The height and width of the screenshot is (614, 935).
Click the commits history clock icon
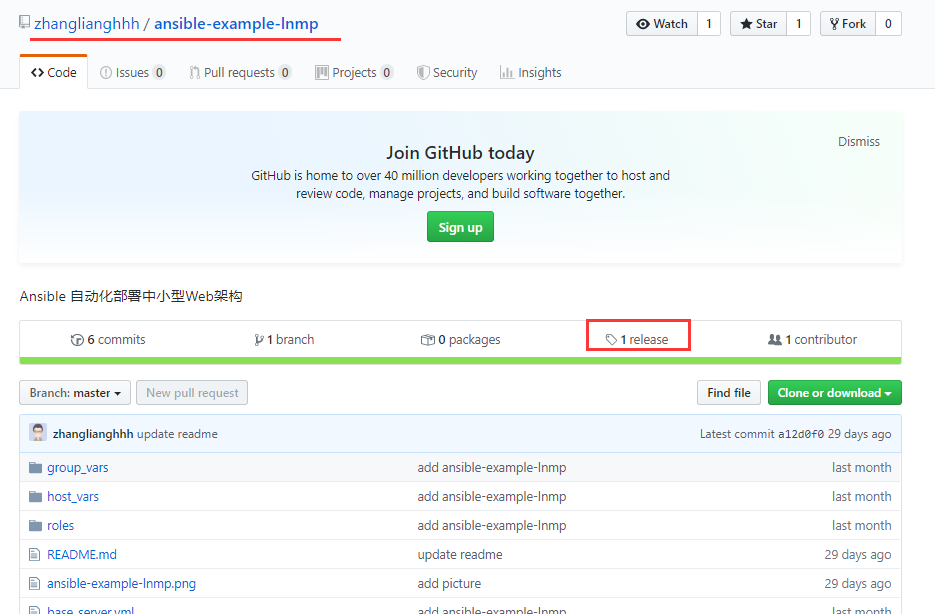coord(77,340)
